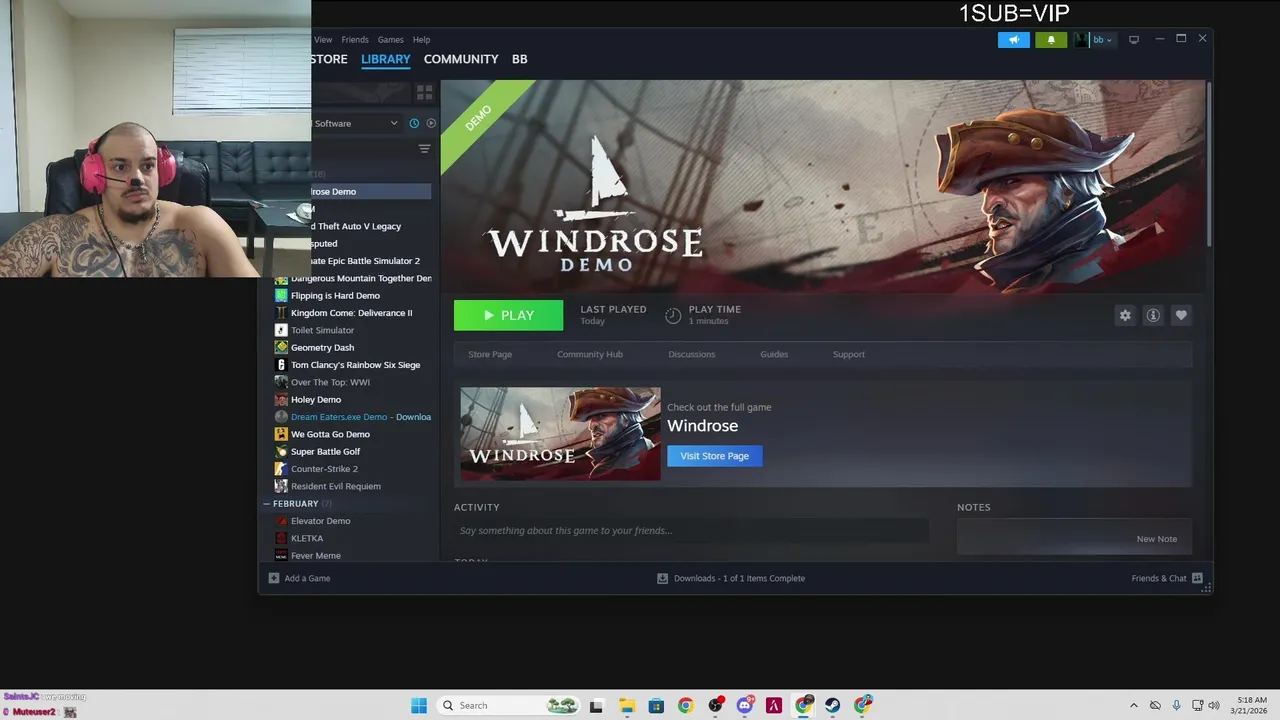Open the Community Hub game tab
Image resolution: width=1280 pixels, height=720 pixels.
point(590,354)
